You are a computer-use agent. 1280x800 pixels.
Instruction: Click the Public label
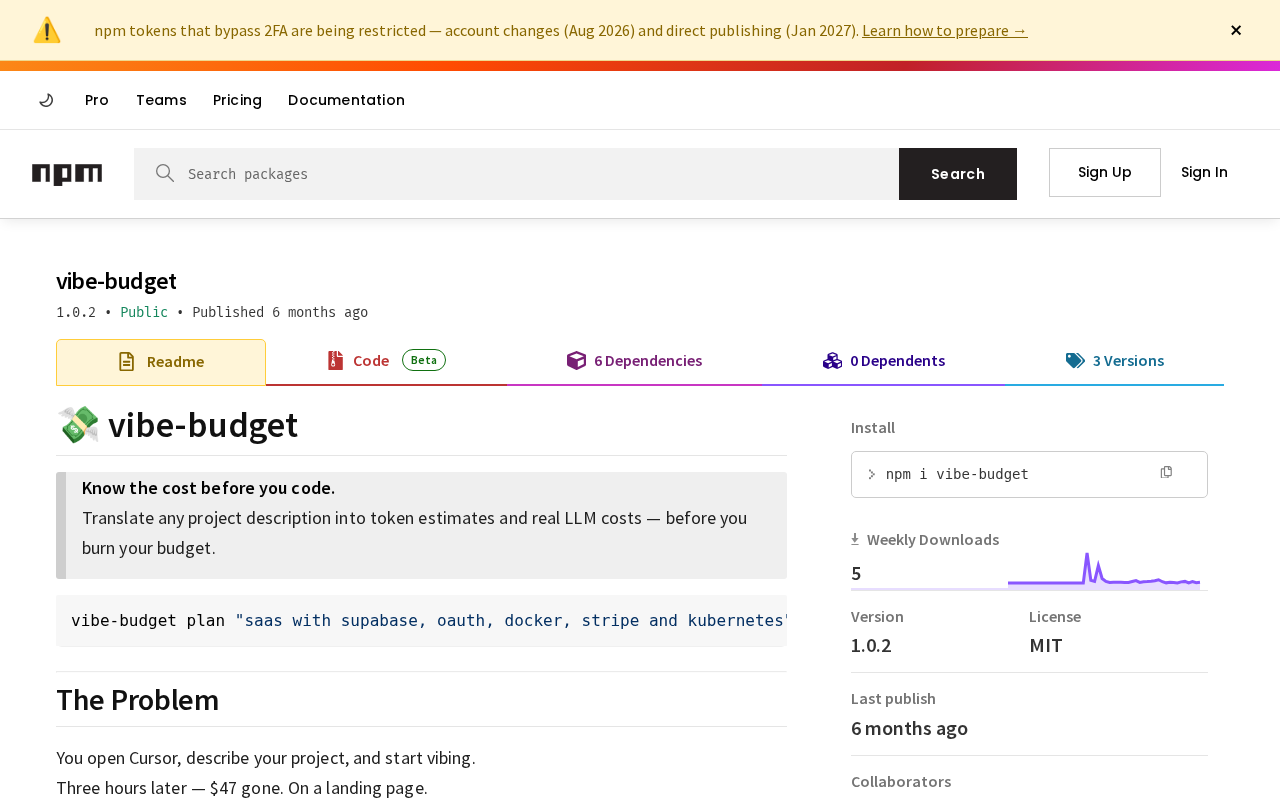pos(144,312)
